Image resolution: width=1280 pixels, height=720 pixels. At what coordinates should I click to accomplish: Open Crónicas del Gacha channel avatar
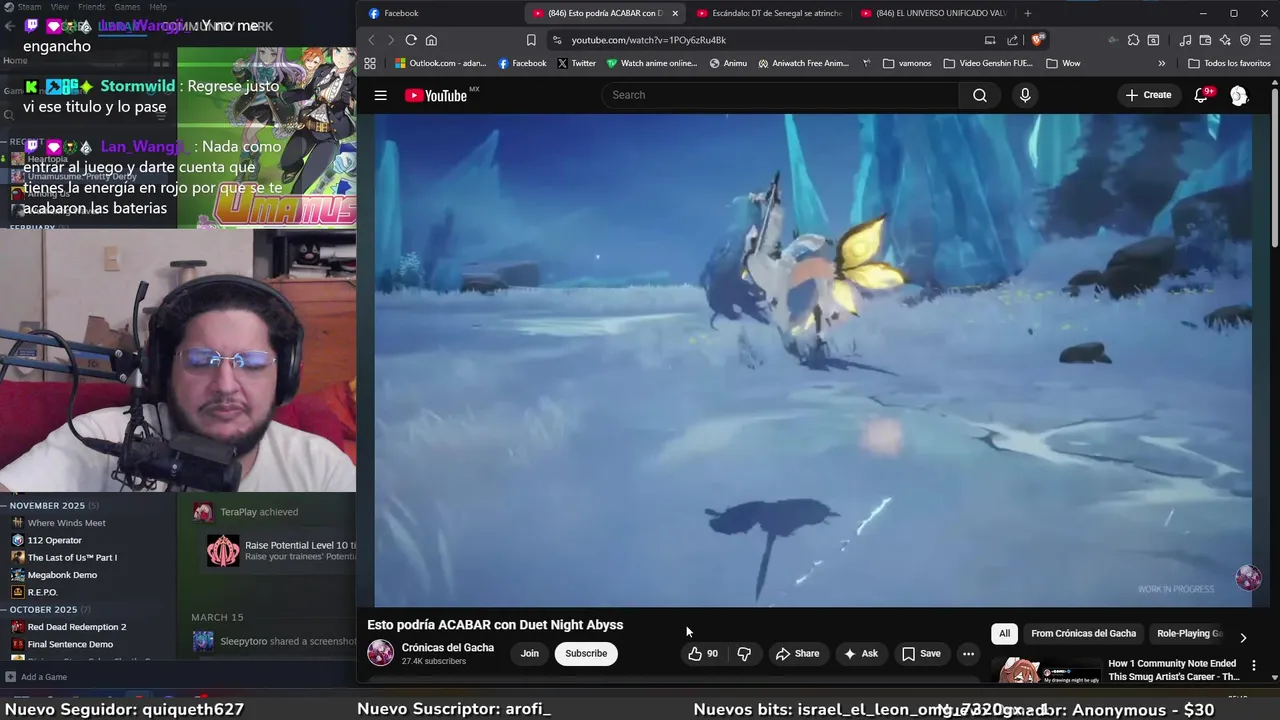coord(380,653)
